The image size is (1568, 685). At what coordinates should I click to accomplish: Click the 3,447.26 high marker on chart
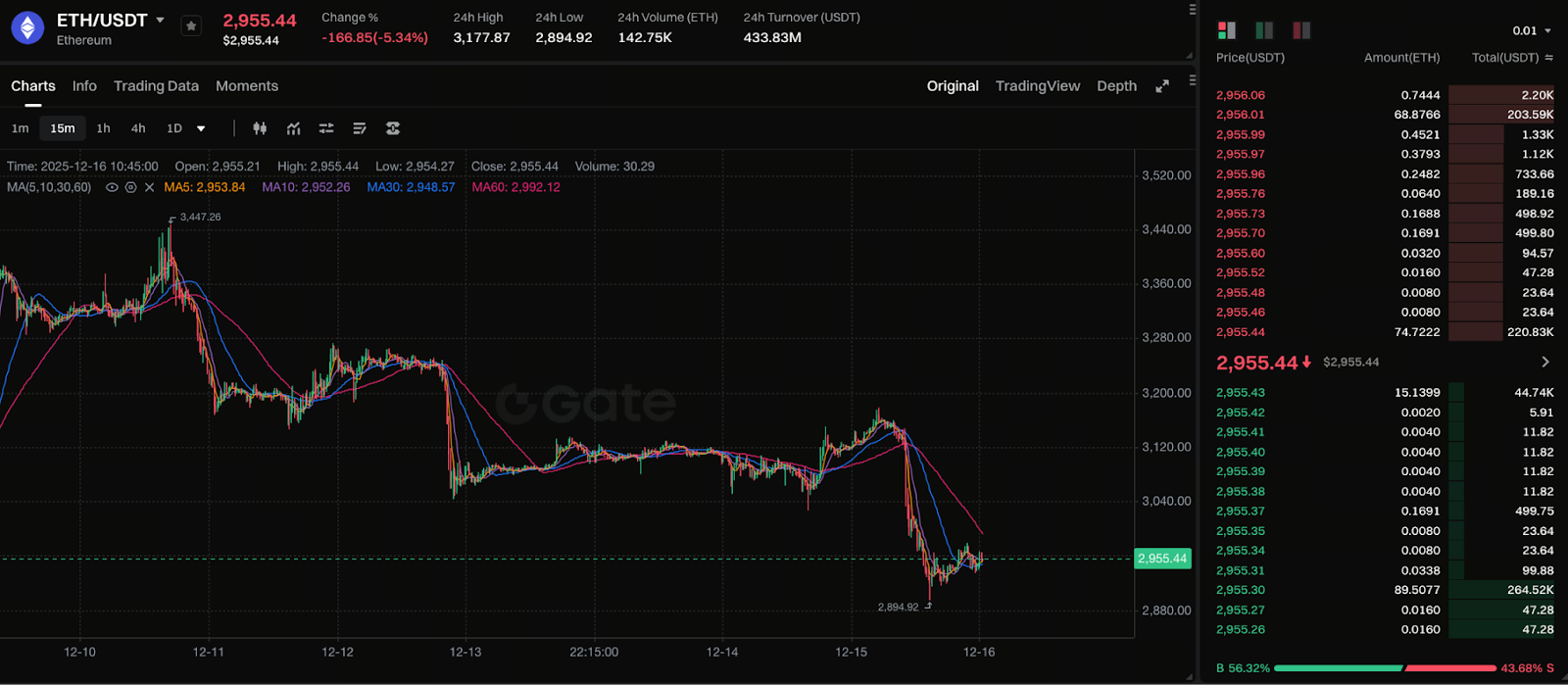200,217
